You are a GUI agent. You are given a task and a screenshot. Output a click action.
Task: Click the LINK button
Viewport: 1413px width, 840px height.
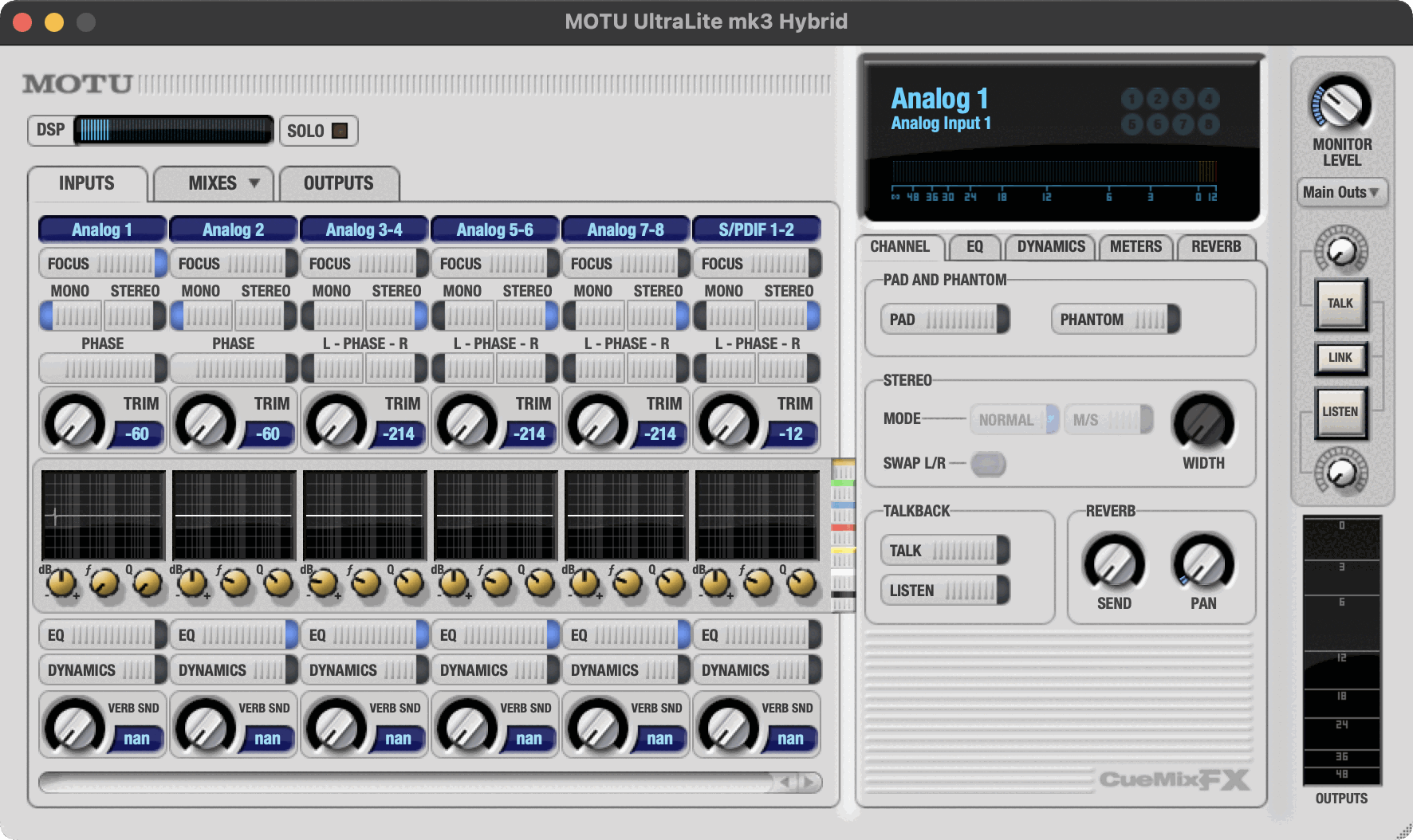1340,358
